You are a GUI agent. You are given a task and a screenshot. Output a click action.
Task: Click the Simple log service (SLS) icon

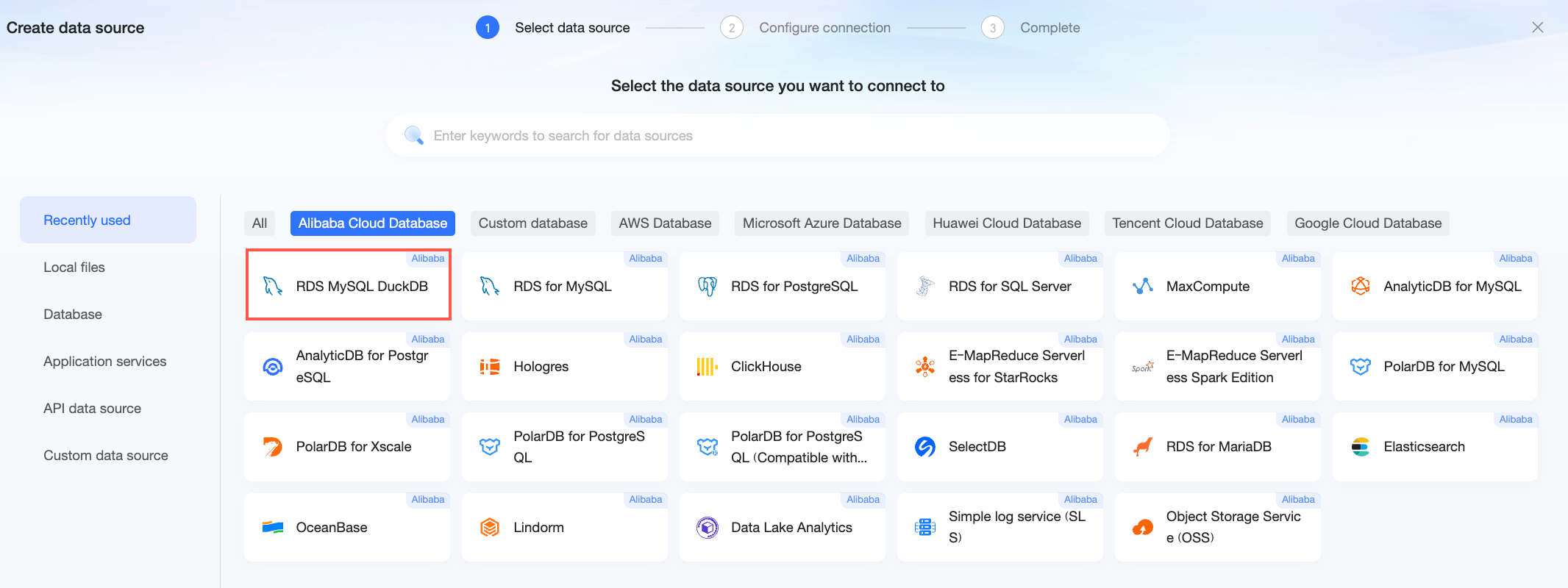click(925, 528)
